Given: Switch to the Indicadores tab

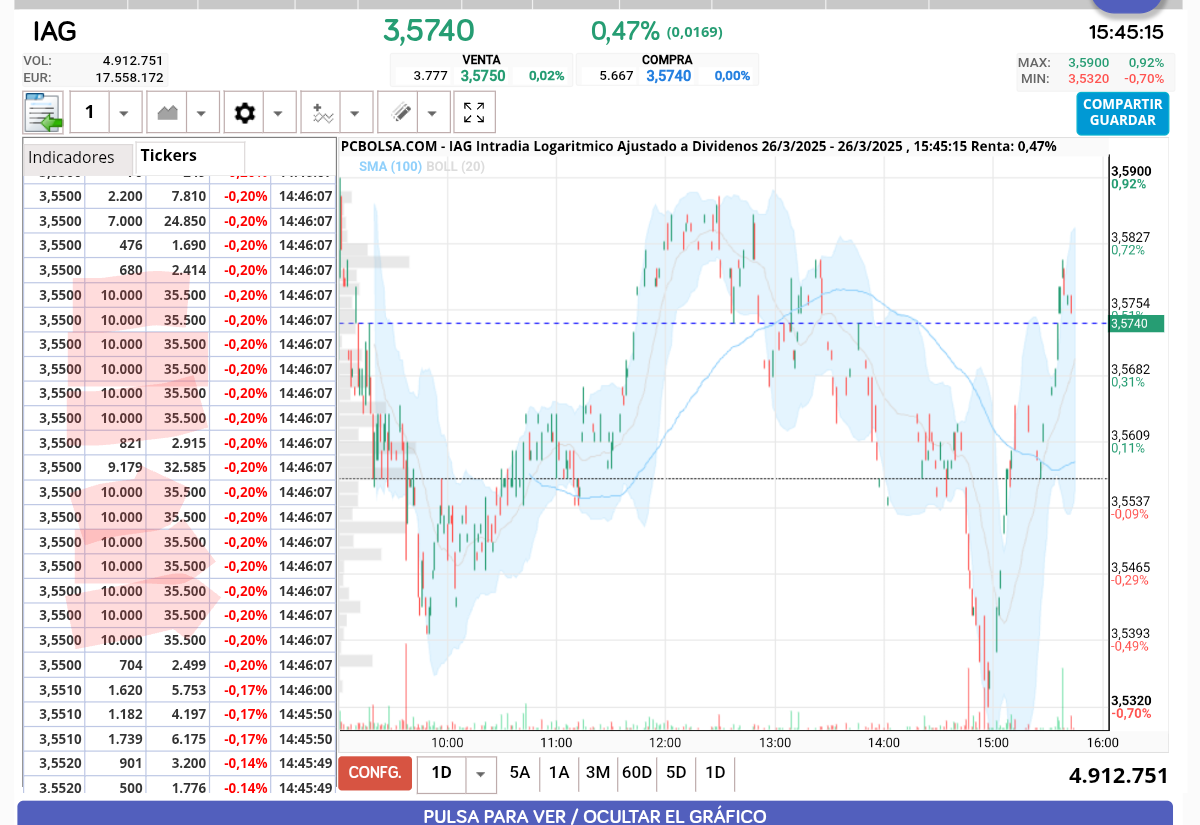Looking at the screenshot, I should 71,157.
